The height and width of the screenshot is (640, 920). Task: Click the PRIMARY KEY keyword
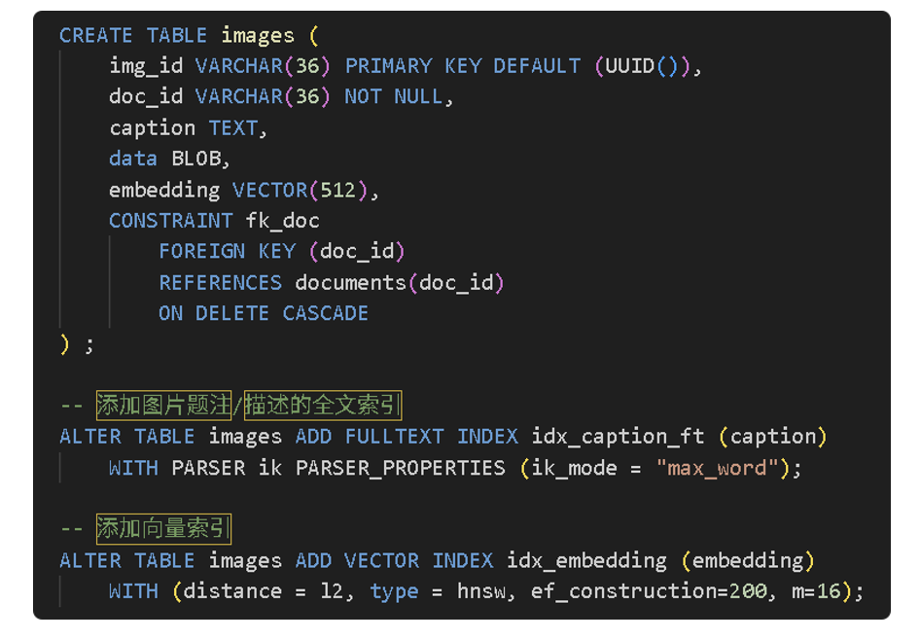pyautogui.click(x=413, y=66)
